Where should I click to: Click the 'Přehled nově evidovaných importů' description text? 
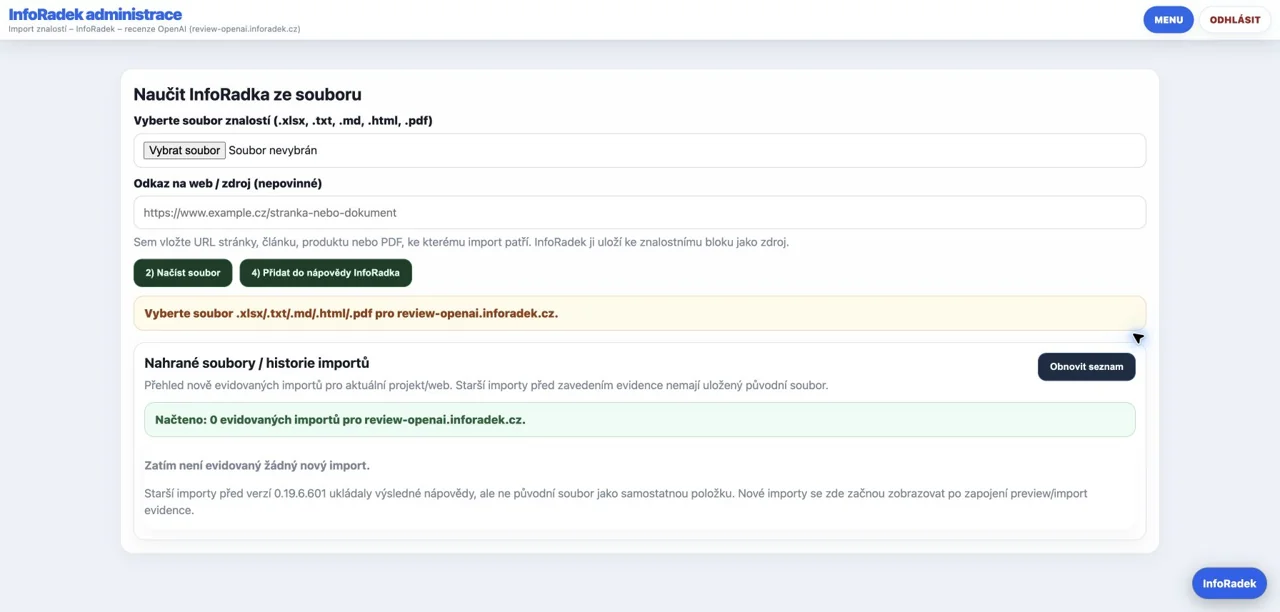(x=486, y=385)
